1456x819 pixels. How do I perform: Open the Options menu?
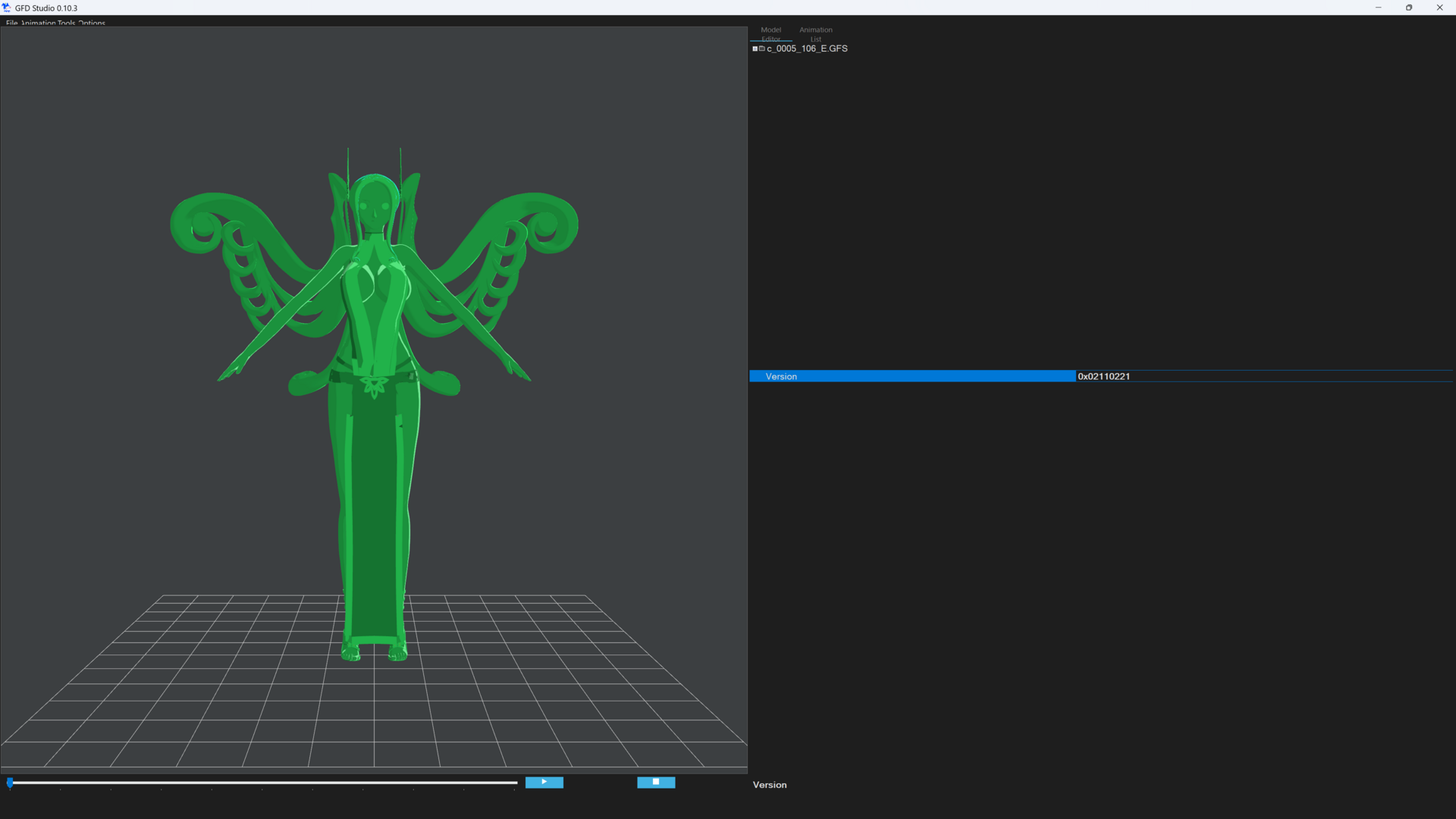click(x=92, y=23)
